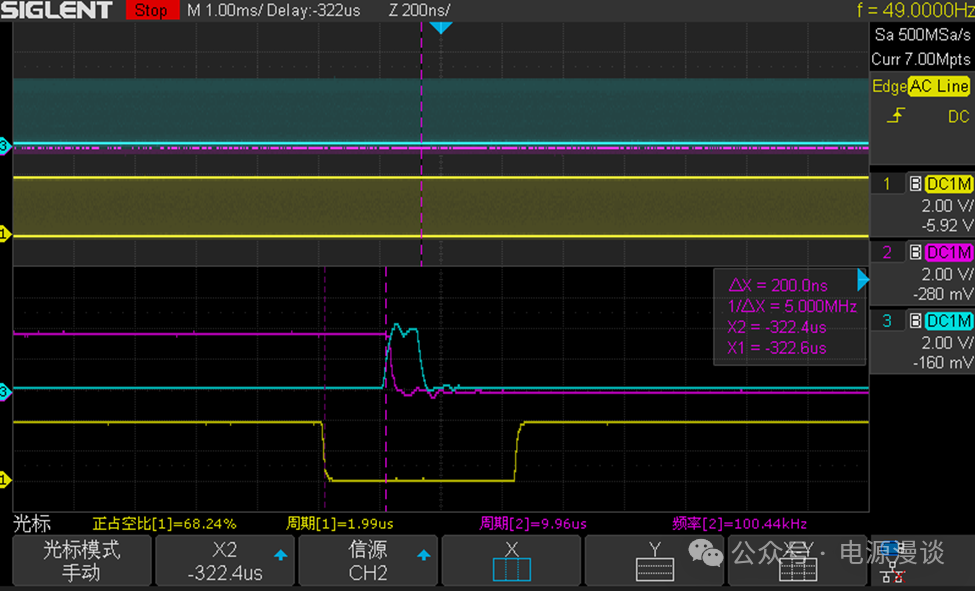Image resolution: width=975 pixels, height=591 pixels.
Task: Toggle the red Stop run state indicator
Action: coord(150,10)
